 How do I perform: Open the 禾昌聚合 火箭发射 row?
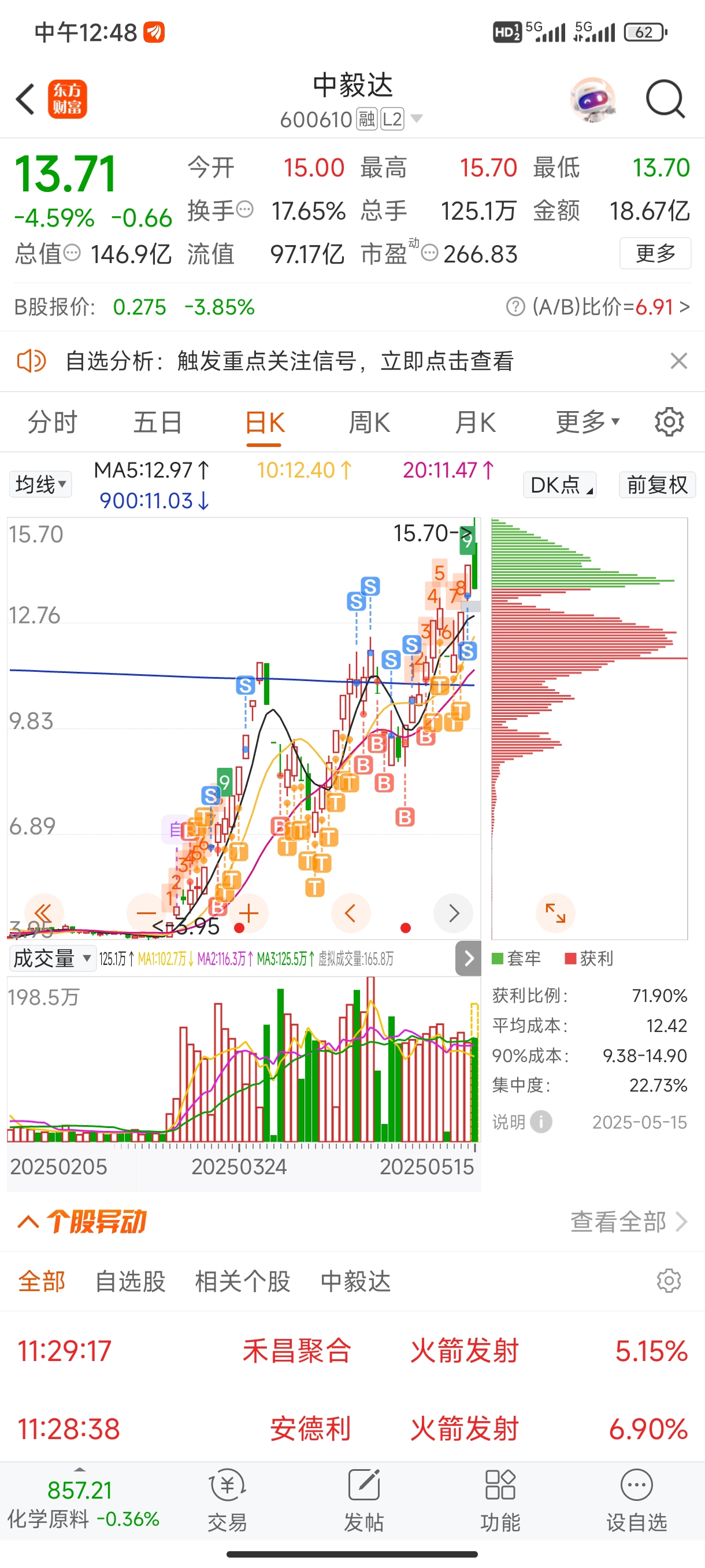352,1351
